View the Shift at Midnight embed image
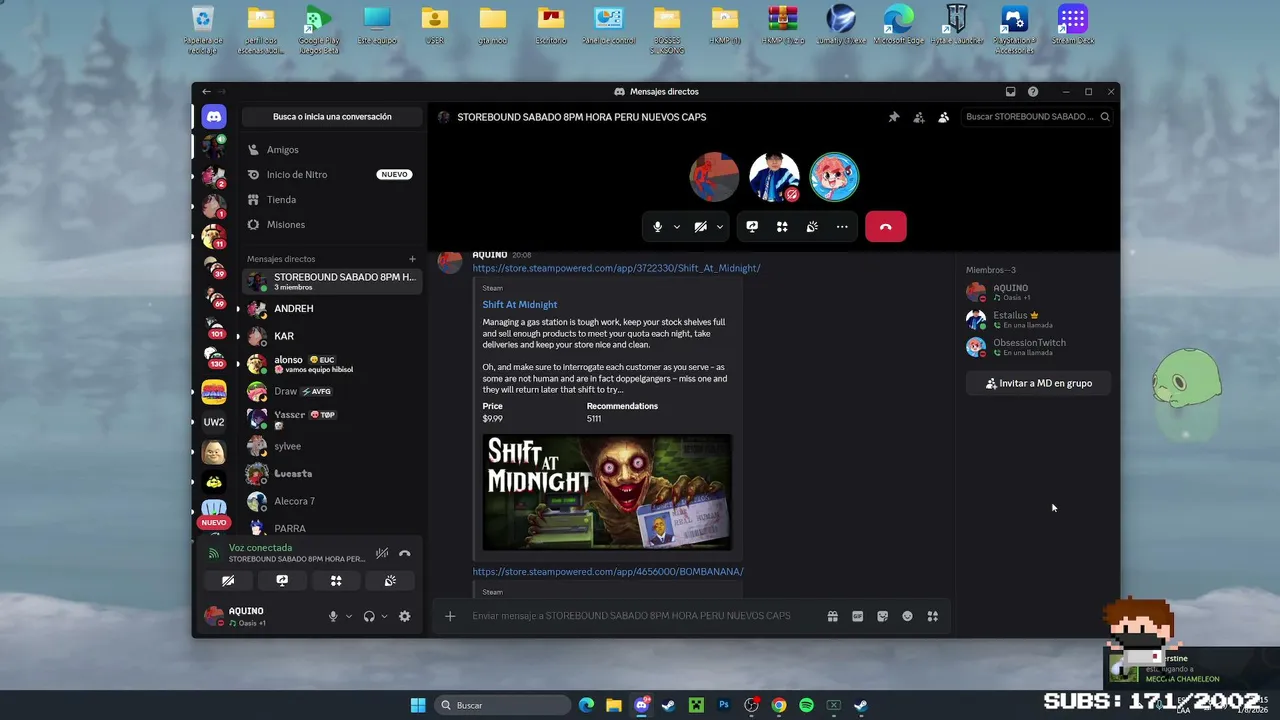Screen dimensions: 1280x720 click(x=607, y=492)
